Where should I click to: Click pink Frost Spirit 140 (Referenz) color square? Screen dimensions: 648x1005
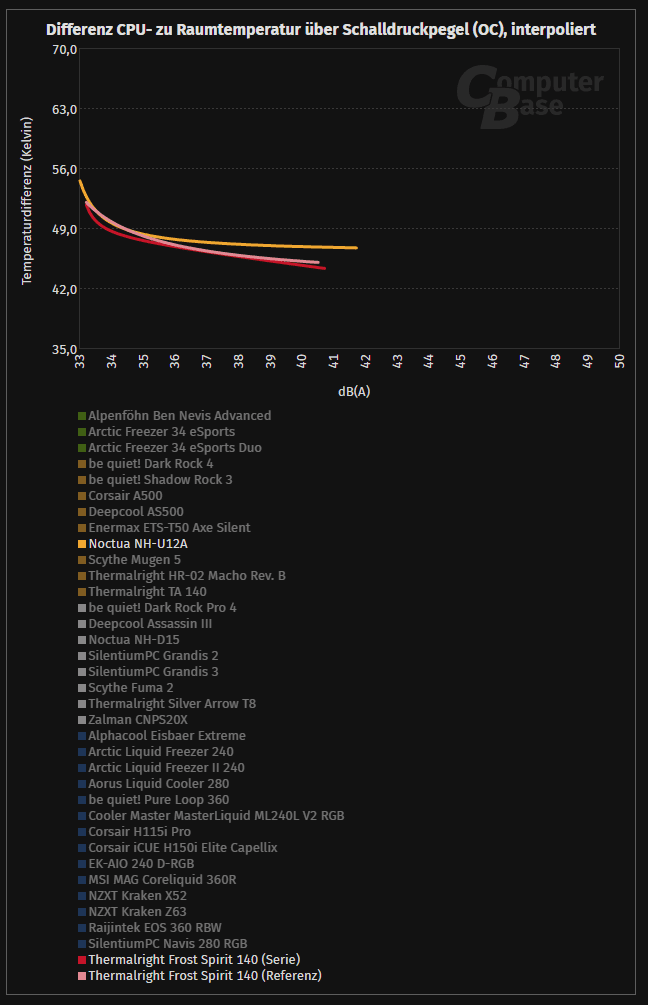[x=82, y=977]
